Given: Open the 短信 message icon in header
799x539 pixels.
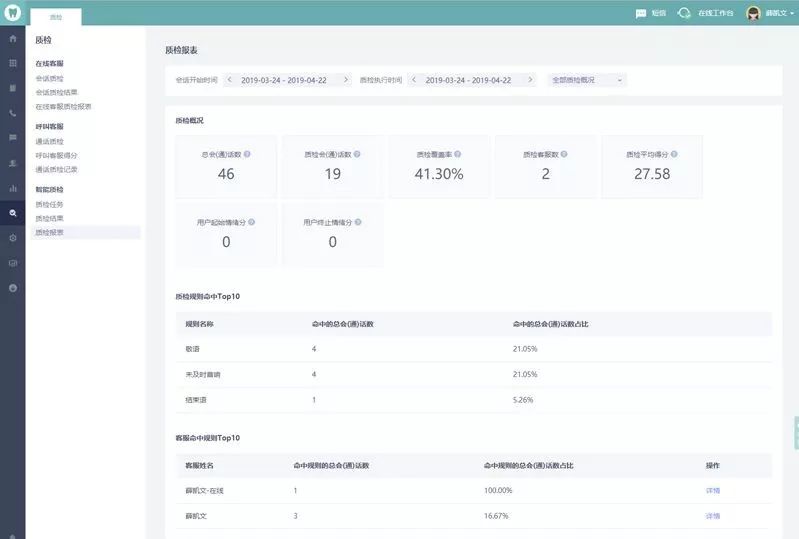Looking at the screenshot, I should point(641,13).
